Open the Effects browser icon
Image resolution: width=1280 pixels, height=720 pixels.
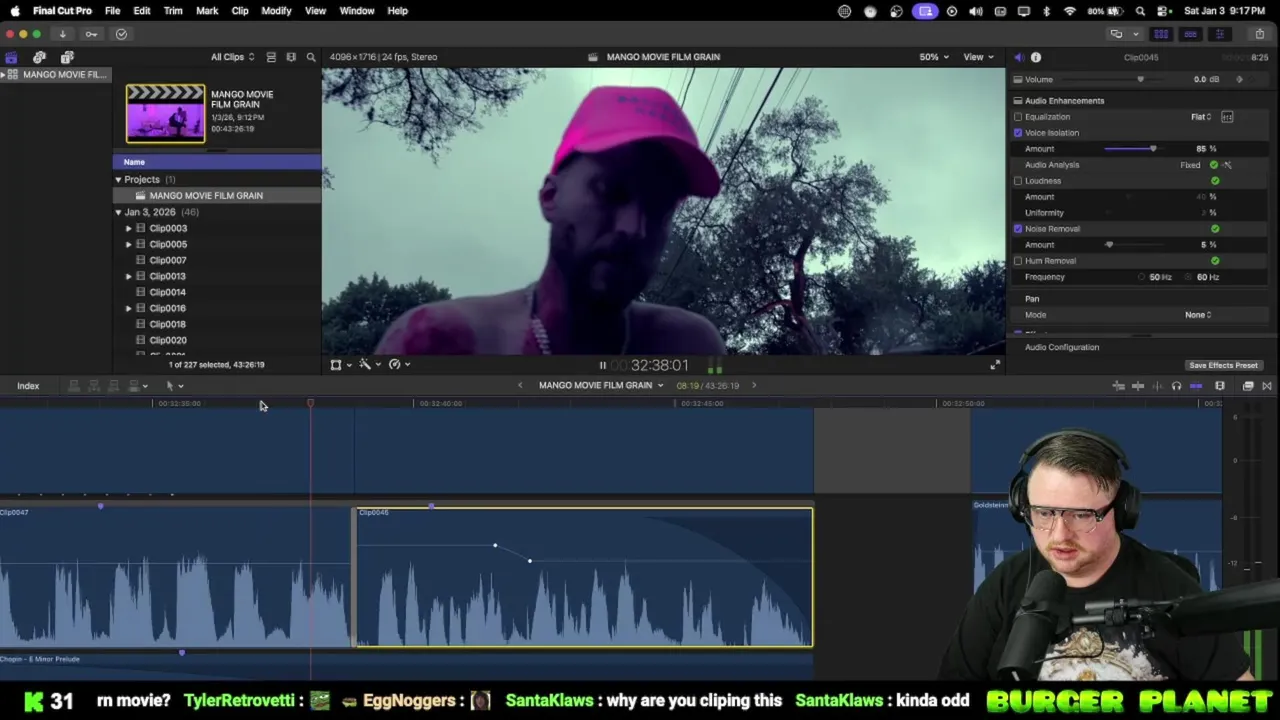[x=1248, y=386]
